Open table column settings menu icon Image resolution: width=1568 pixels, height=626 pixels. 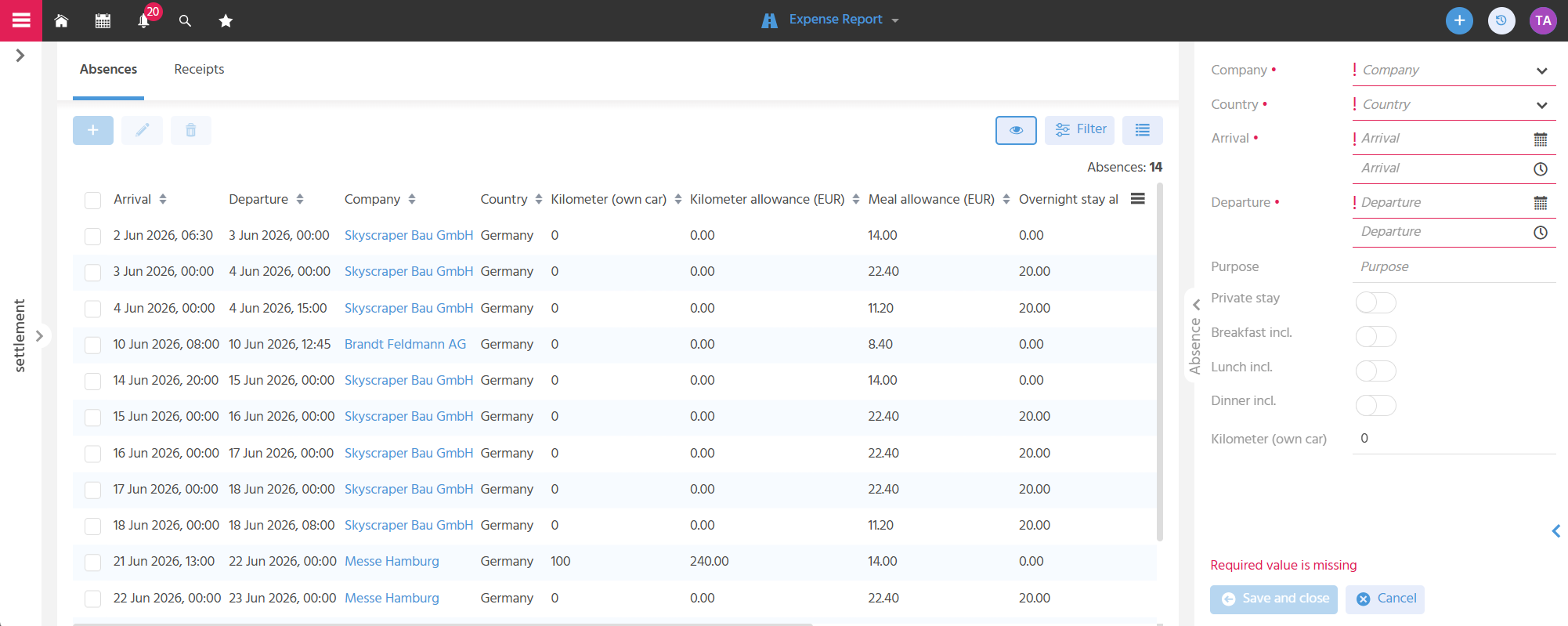tap(1138, 199)
